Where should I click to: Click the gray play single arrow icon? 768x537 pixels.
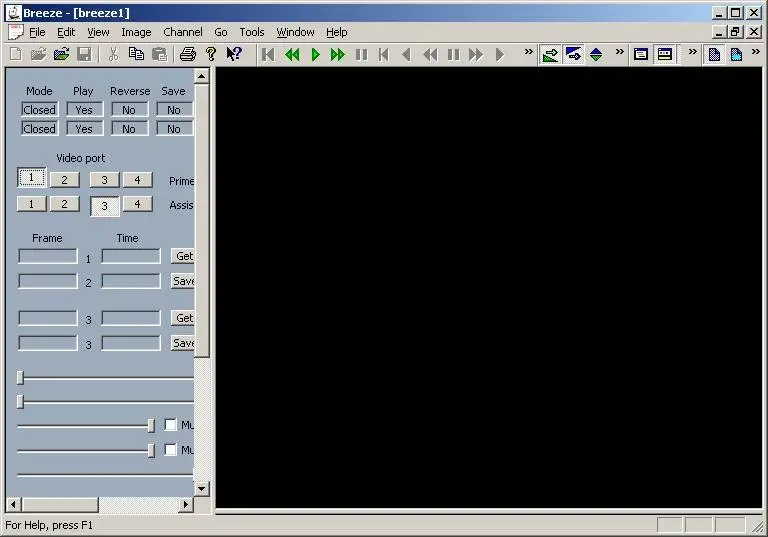(499, 54)
